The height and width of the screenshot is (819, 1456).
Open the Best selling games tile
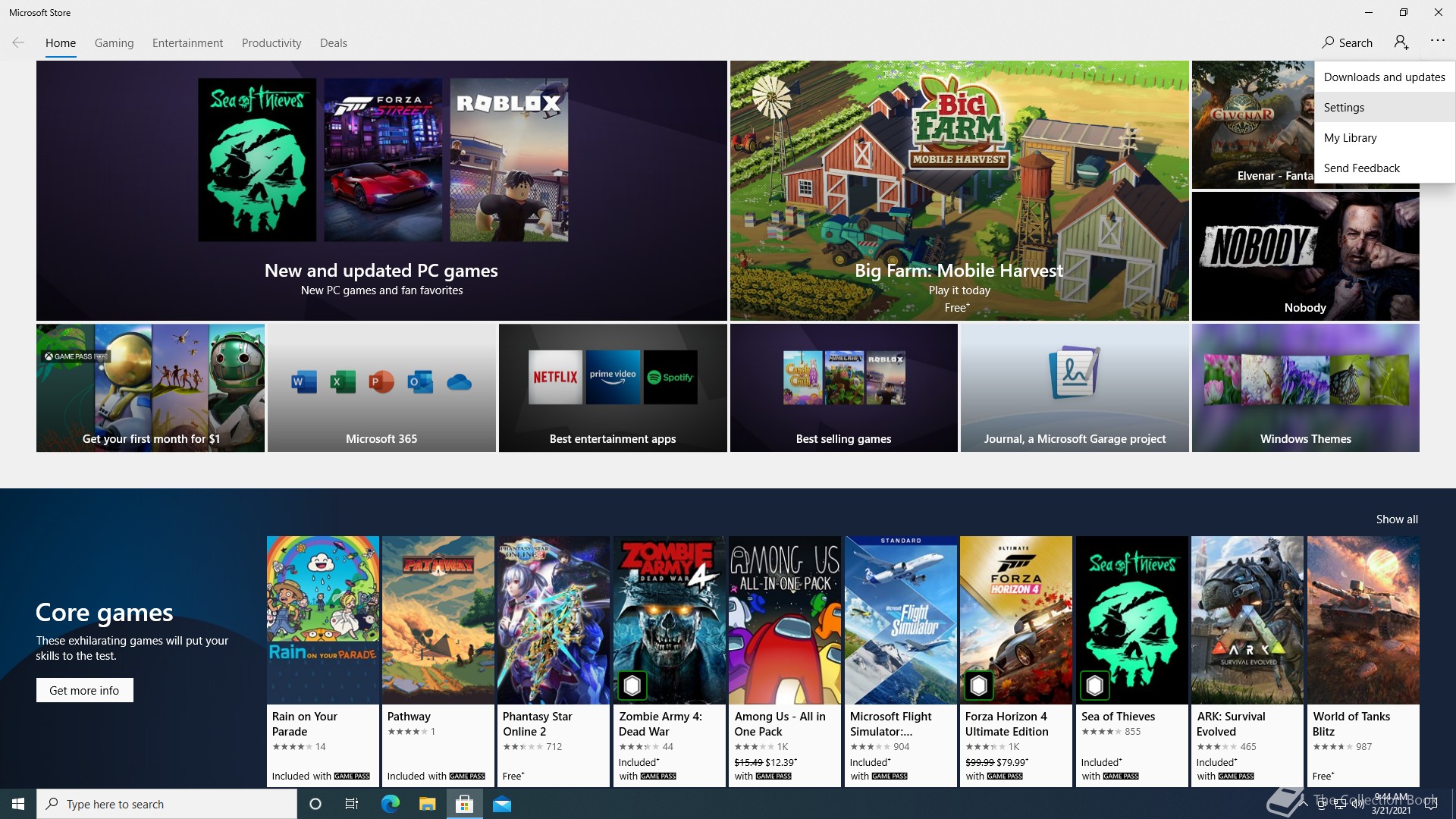[x=843, y=388]
